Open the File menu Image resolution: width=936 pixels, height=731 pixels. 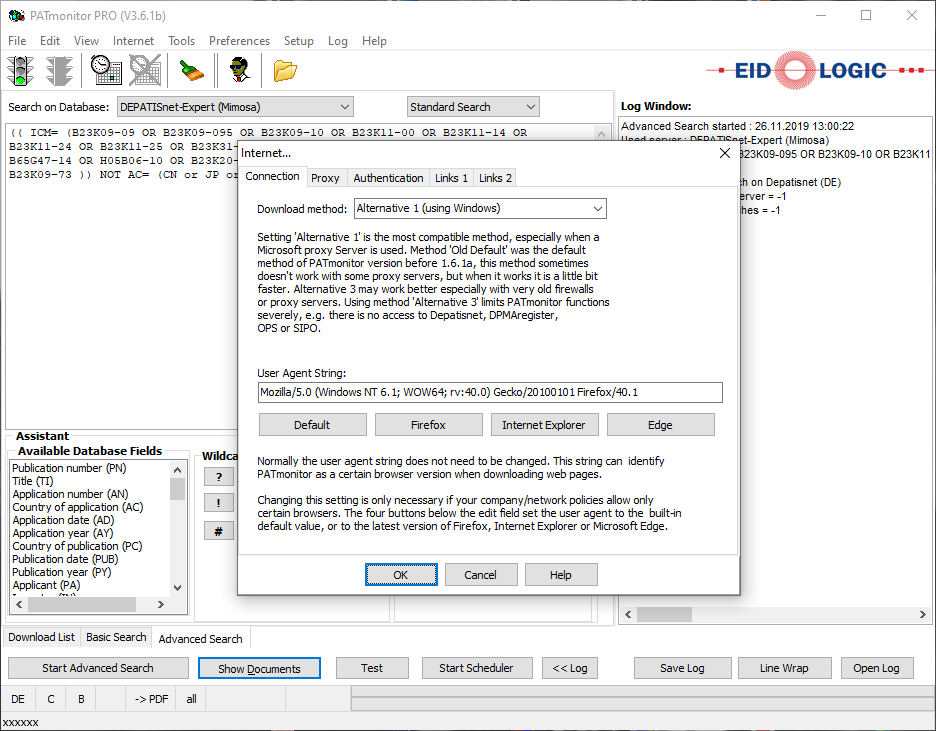[17, 41]
